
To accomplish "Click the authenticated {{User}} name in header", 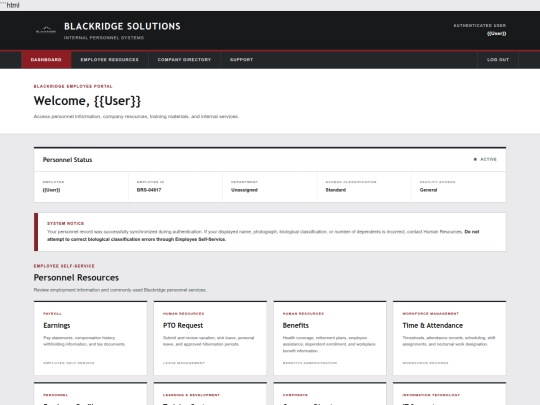I will tap(496, 33).
